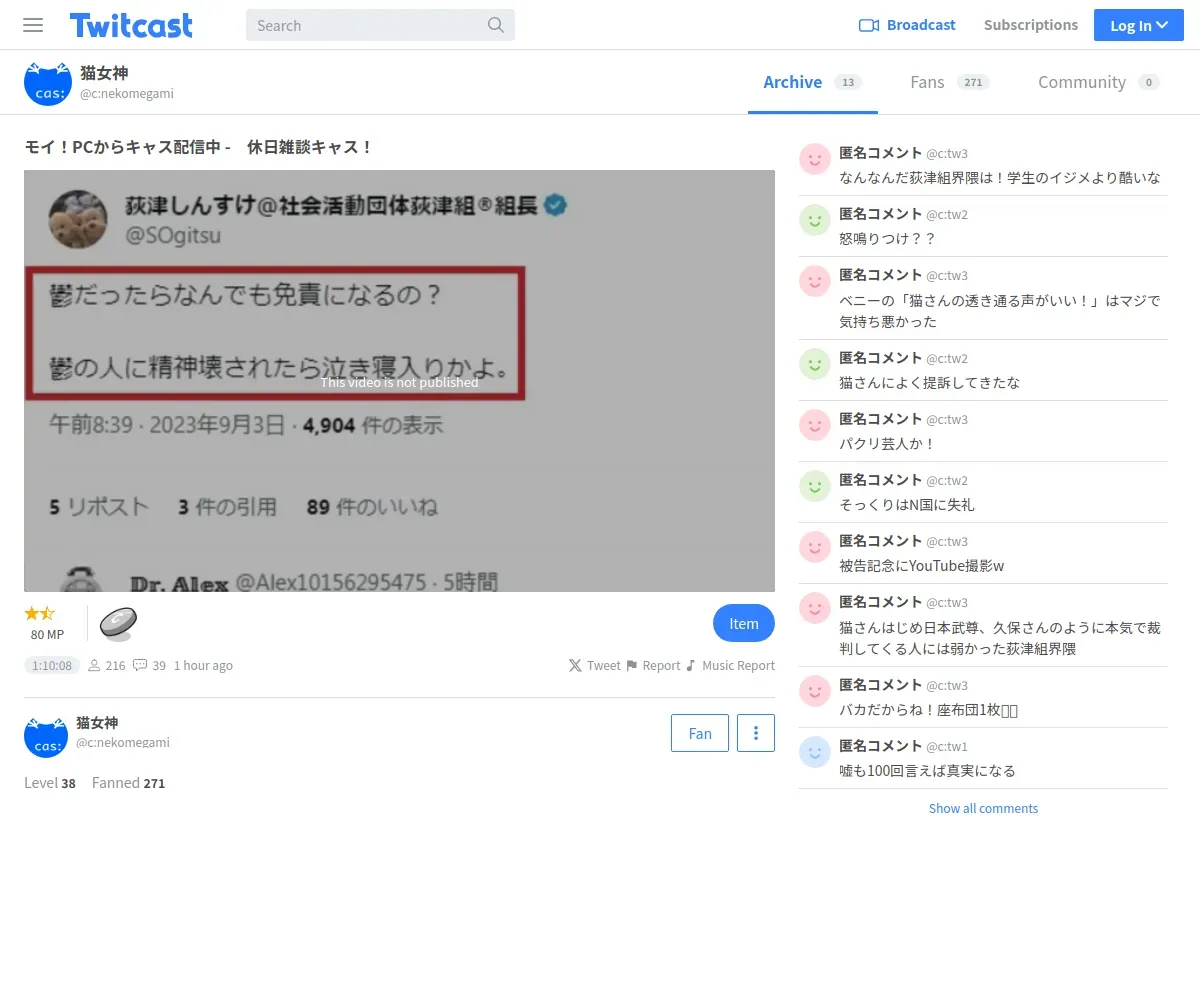Viewport: 1200px width, 1000px height.
Task: Click the blue Item button
Action: [x=744, y=623]
